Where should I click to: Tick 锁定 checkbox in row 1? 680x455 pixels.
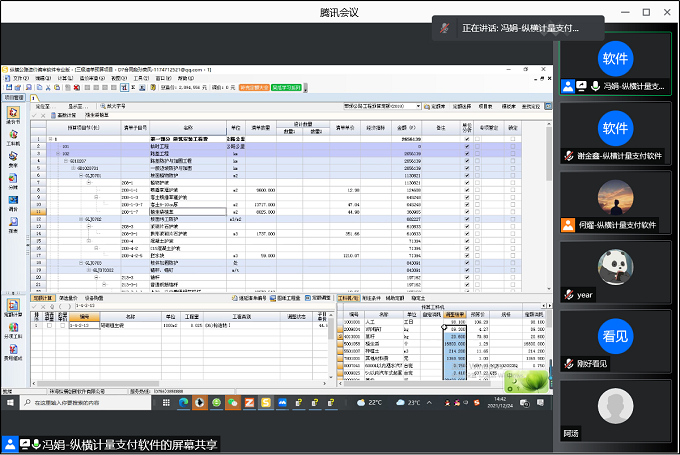click(x=513, y=139)
